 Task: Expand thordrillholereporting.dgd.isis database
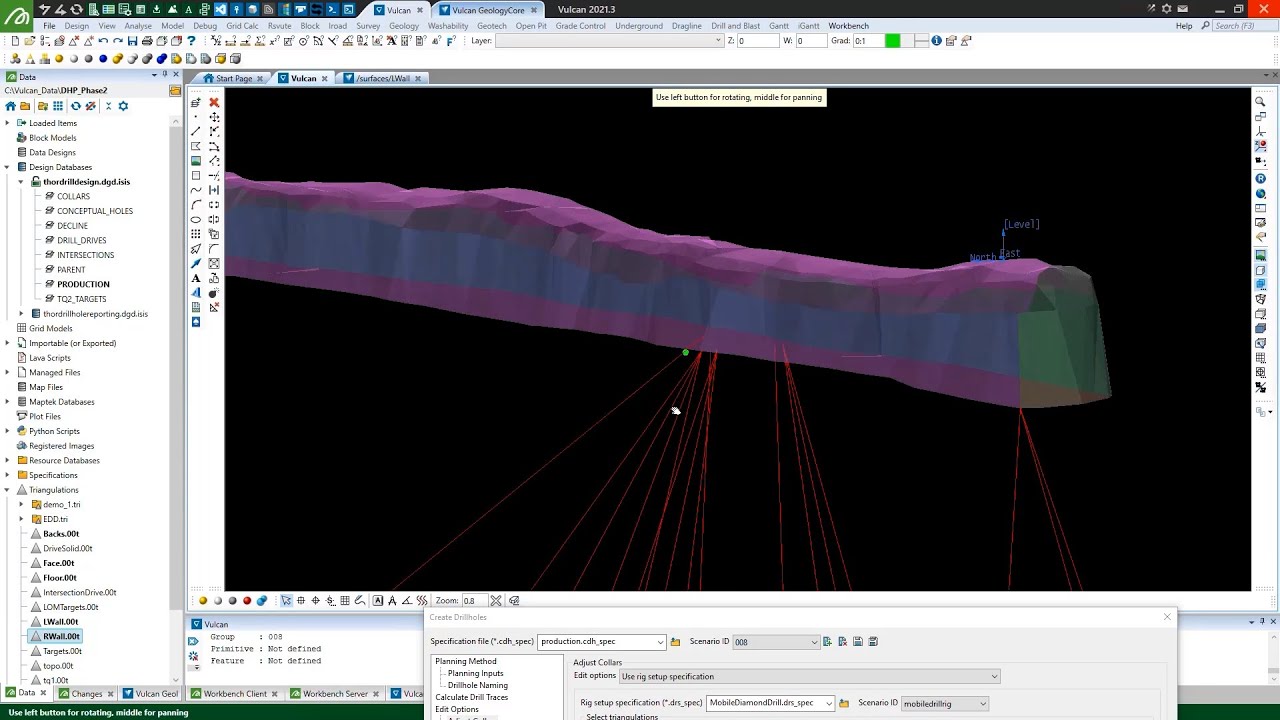[x=21, y=314]
